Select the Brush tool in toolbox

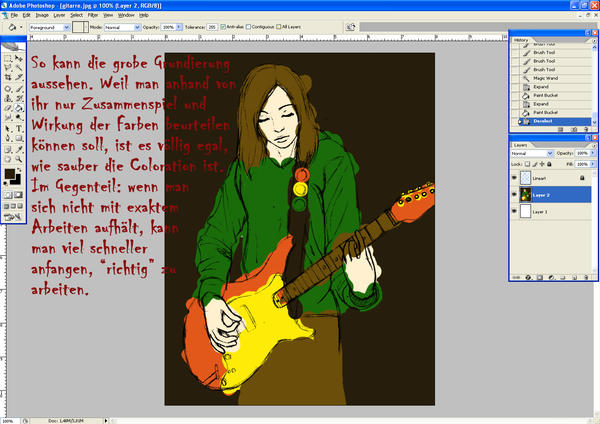[18, 89]
